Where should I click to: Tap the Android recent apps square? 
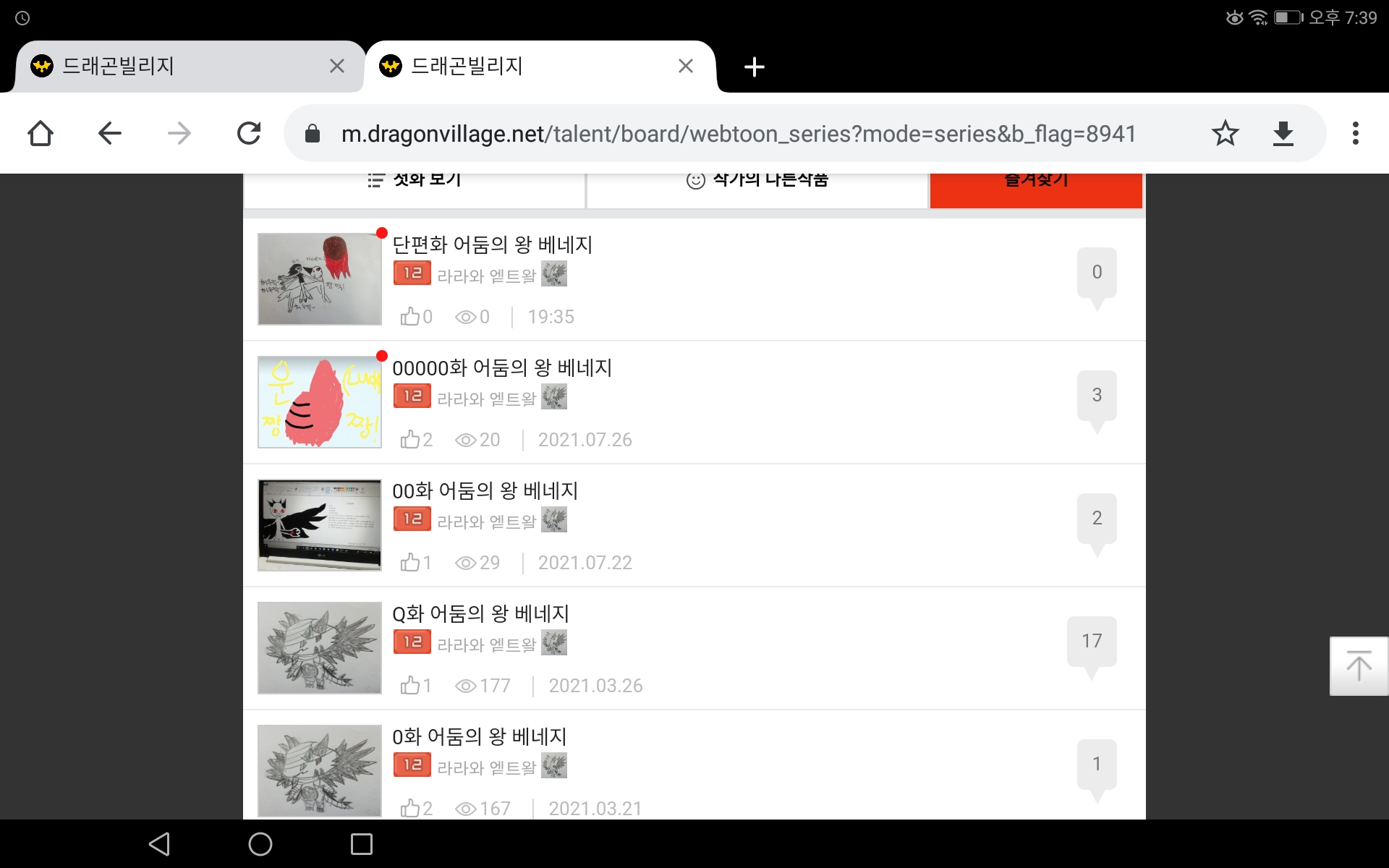pos(361,844)
